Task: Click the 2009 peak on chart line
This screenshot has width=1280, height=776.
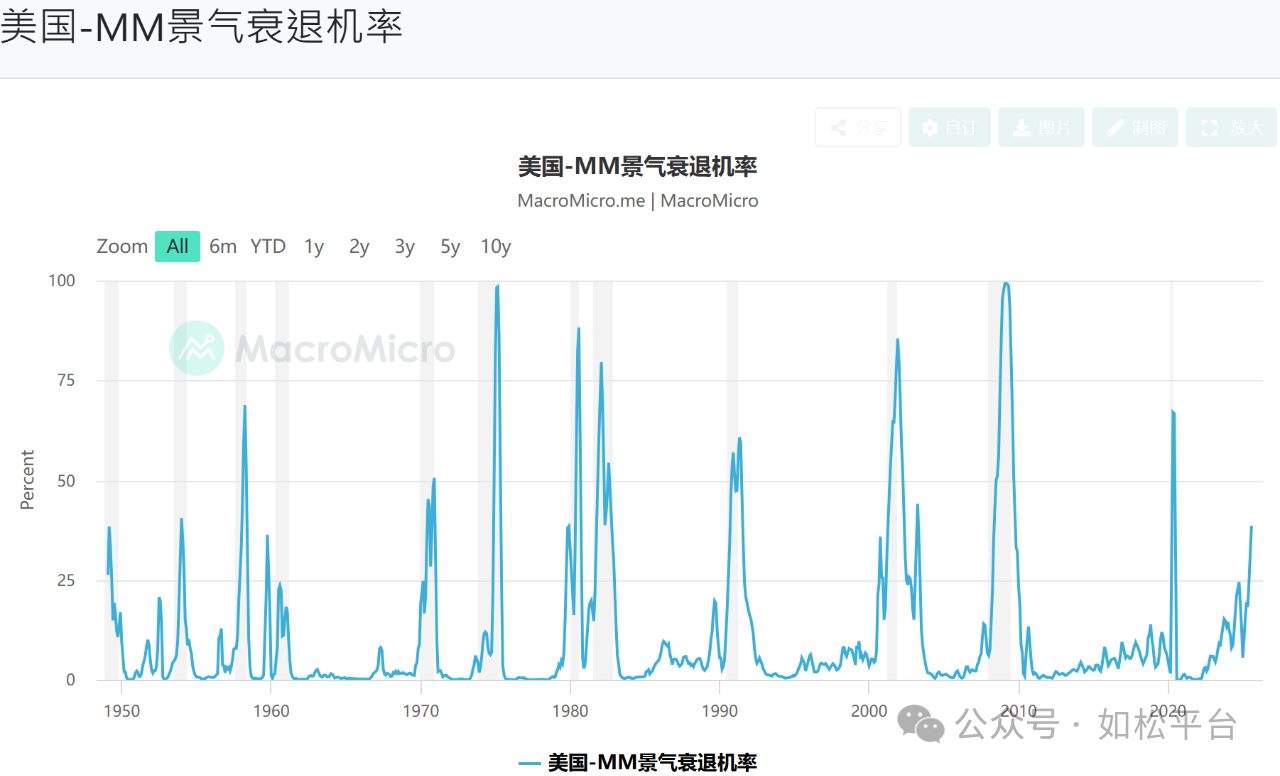Action: click(1006, 284)
